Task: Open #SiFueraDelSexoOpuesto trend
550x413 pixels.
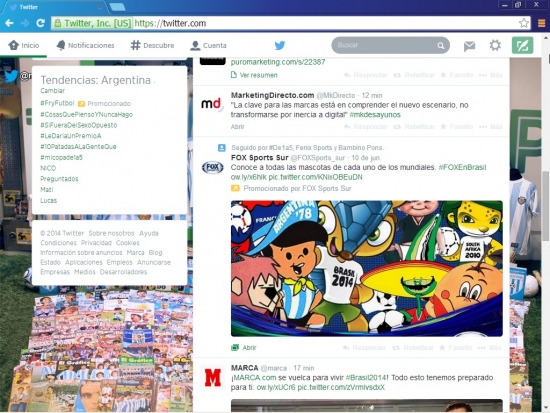Action: [79, 125]
